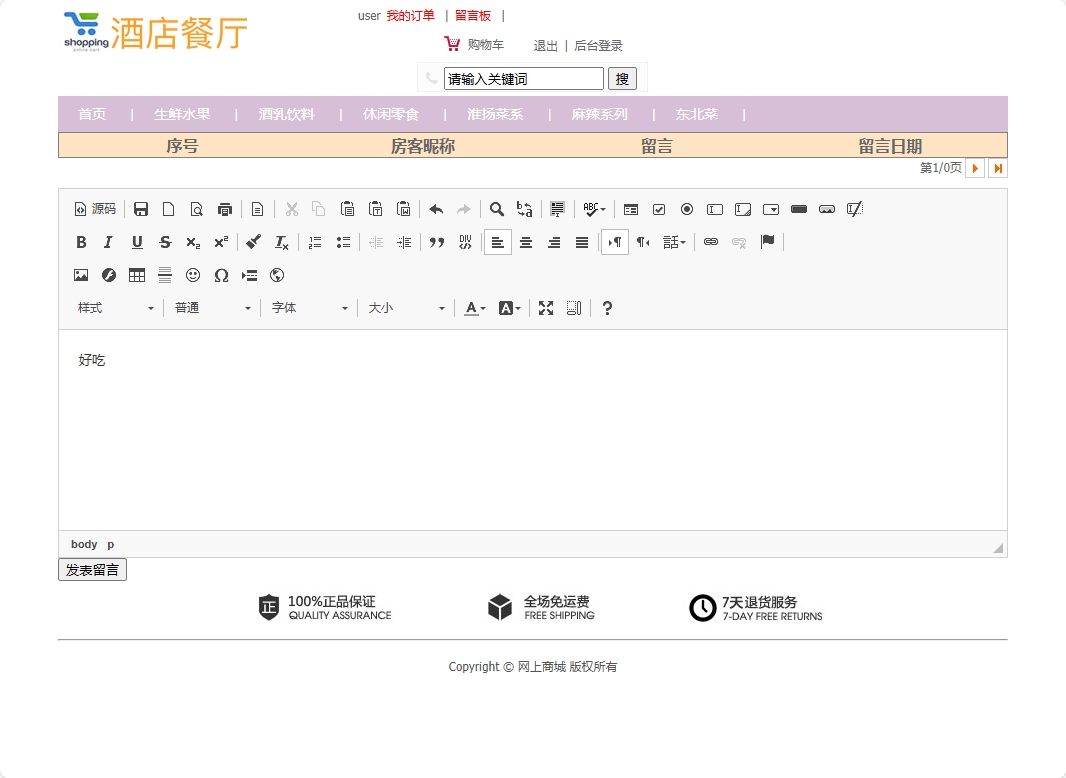Insert a checkbox form field
1066x778 pixels.
pyautogui.click(x=659, y=209)
